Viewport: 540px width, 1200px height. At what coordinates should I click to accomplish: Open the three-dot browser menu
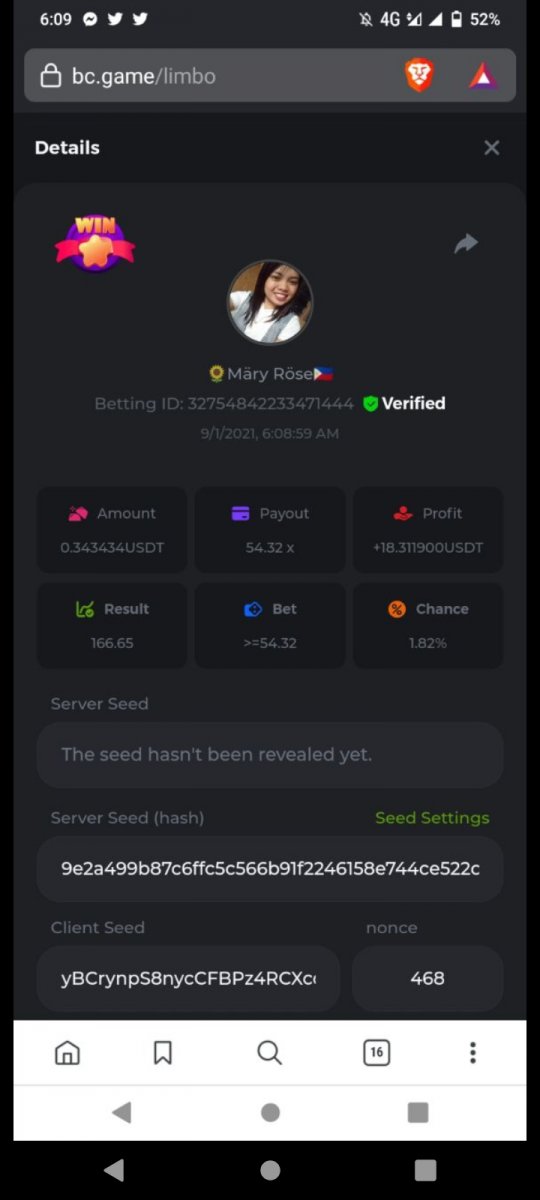[x=472, y=1052]
